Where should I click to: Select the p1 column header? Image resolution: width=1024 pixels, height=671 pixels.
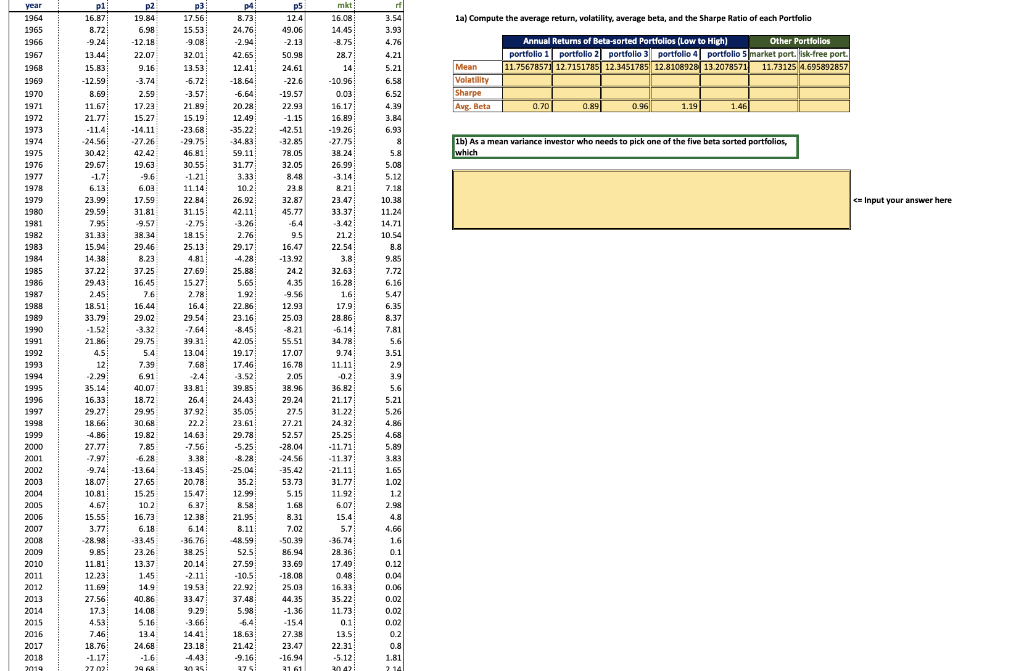tap(101, 6)
